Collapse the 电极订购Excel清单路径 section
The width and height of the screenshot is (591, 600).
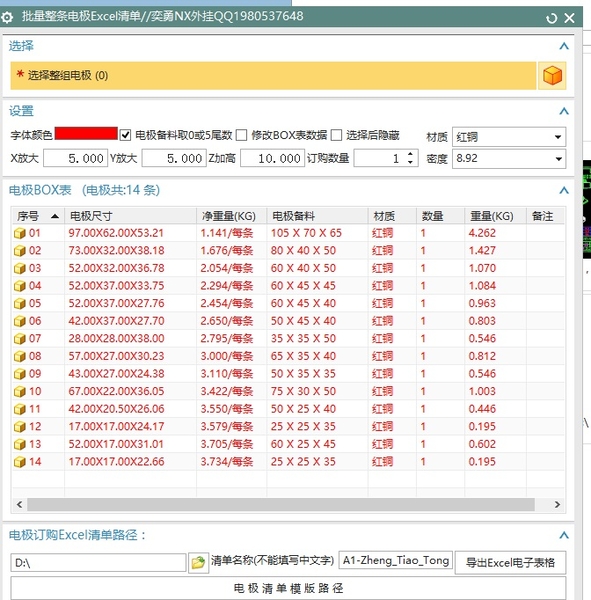[x=563, y=535]
